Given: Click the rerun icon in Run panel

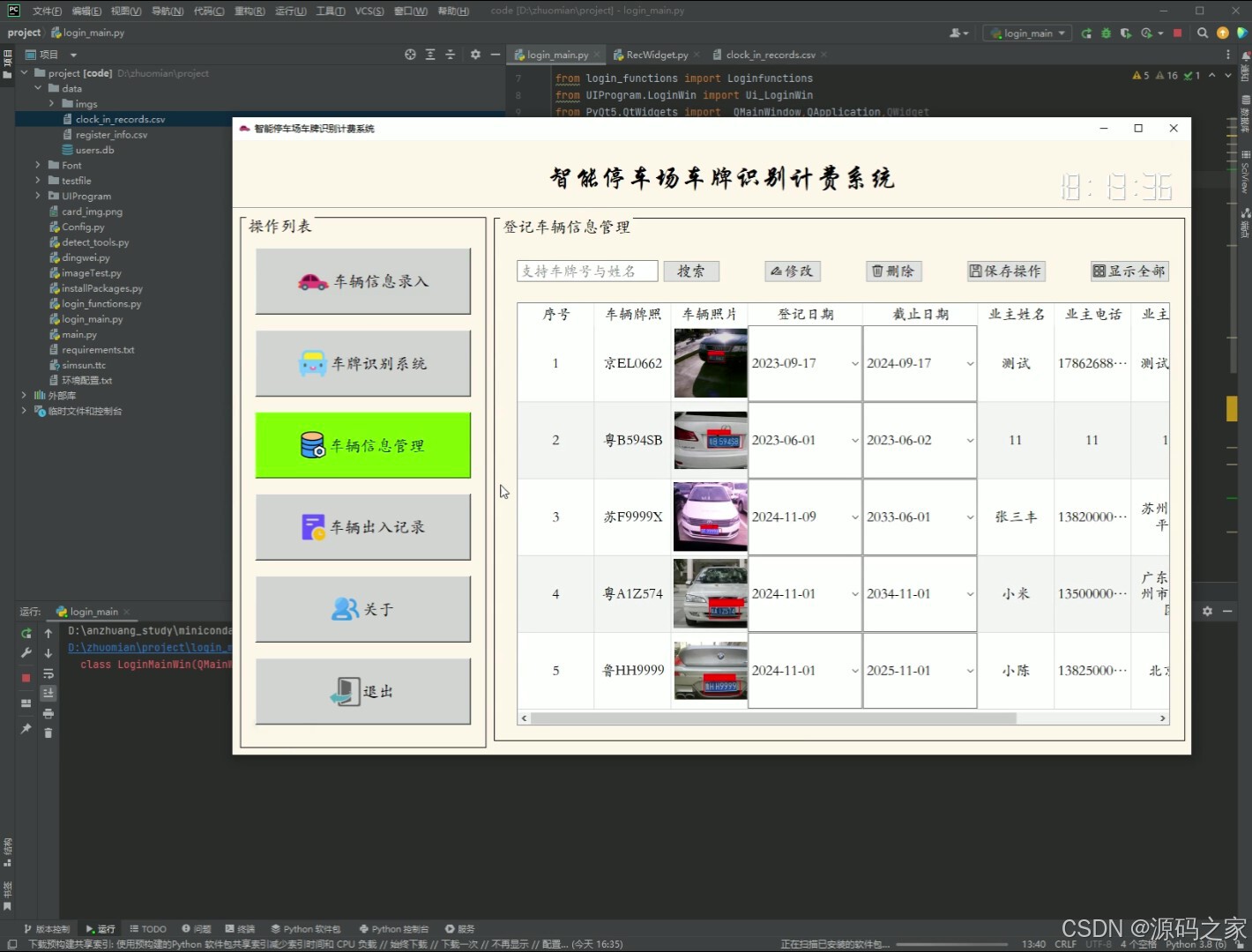Looking at the screenshot, I should 26,633.
